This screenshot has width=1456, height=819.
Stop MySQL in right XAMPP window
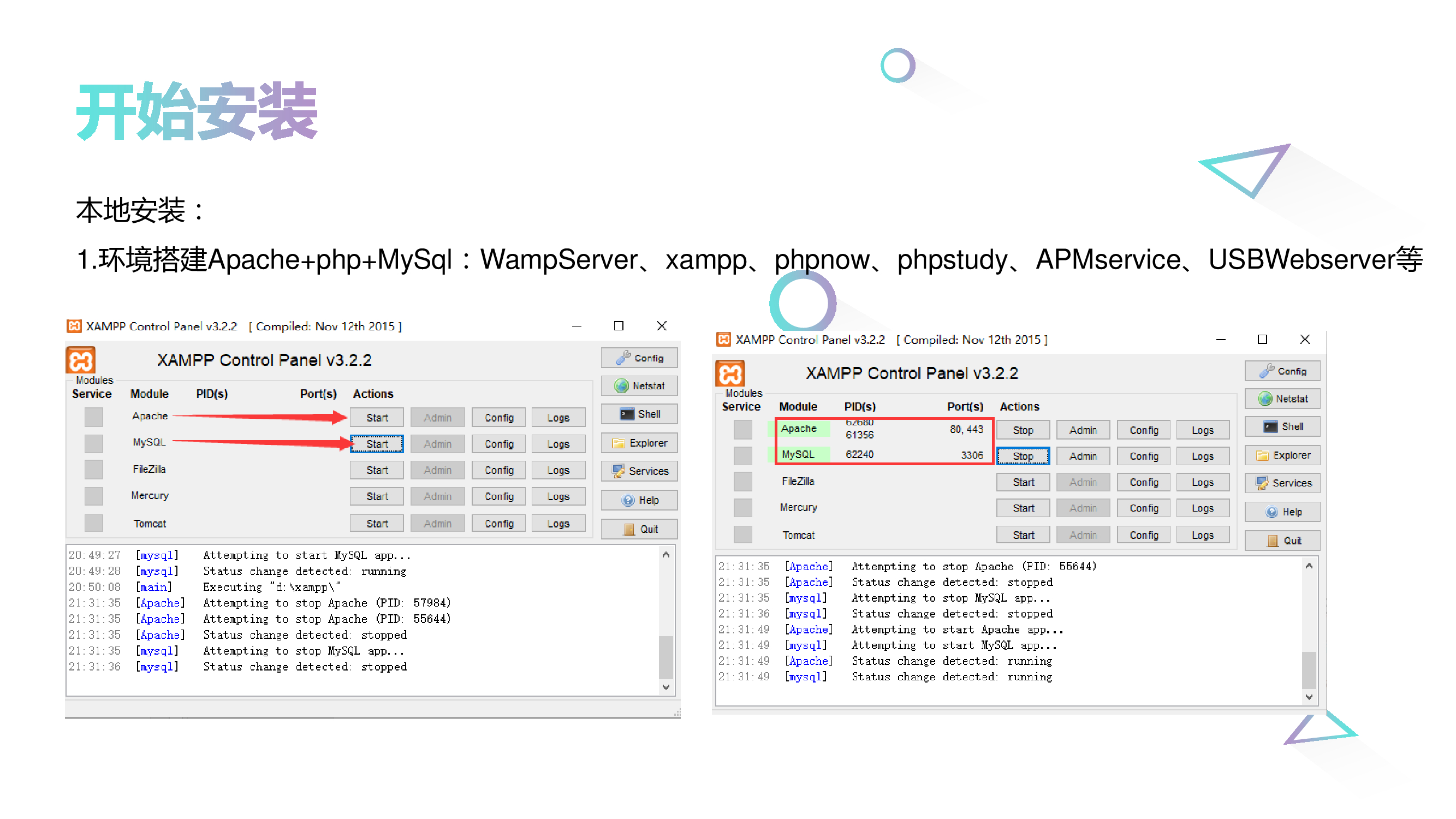click(1023, 456)
